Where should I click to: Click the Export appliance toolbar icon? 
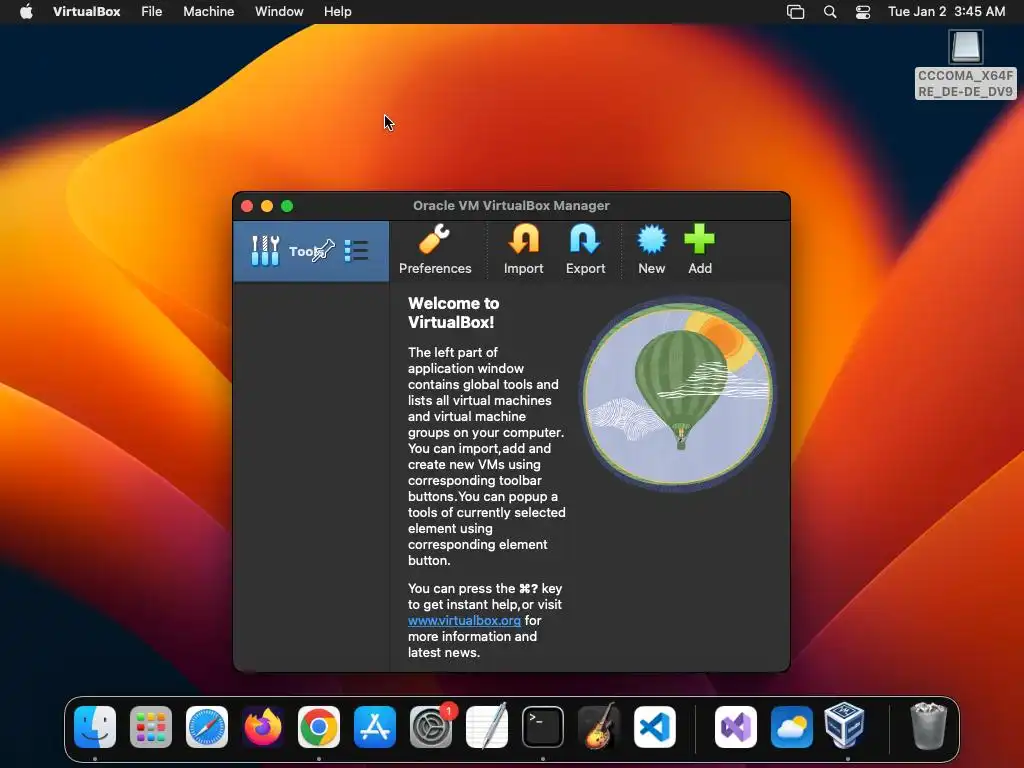coord(585,250)
